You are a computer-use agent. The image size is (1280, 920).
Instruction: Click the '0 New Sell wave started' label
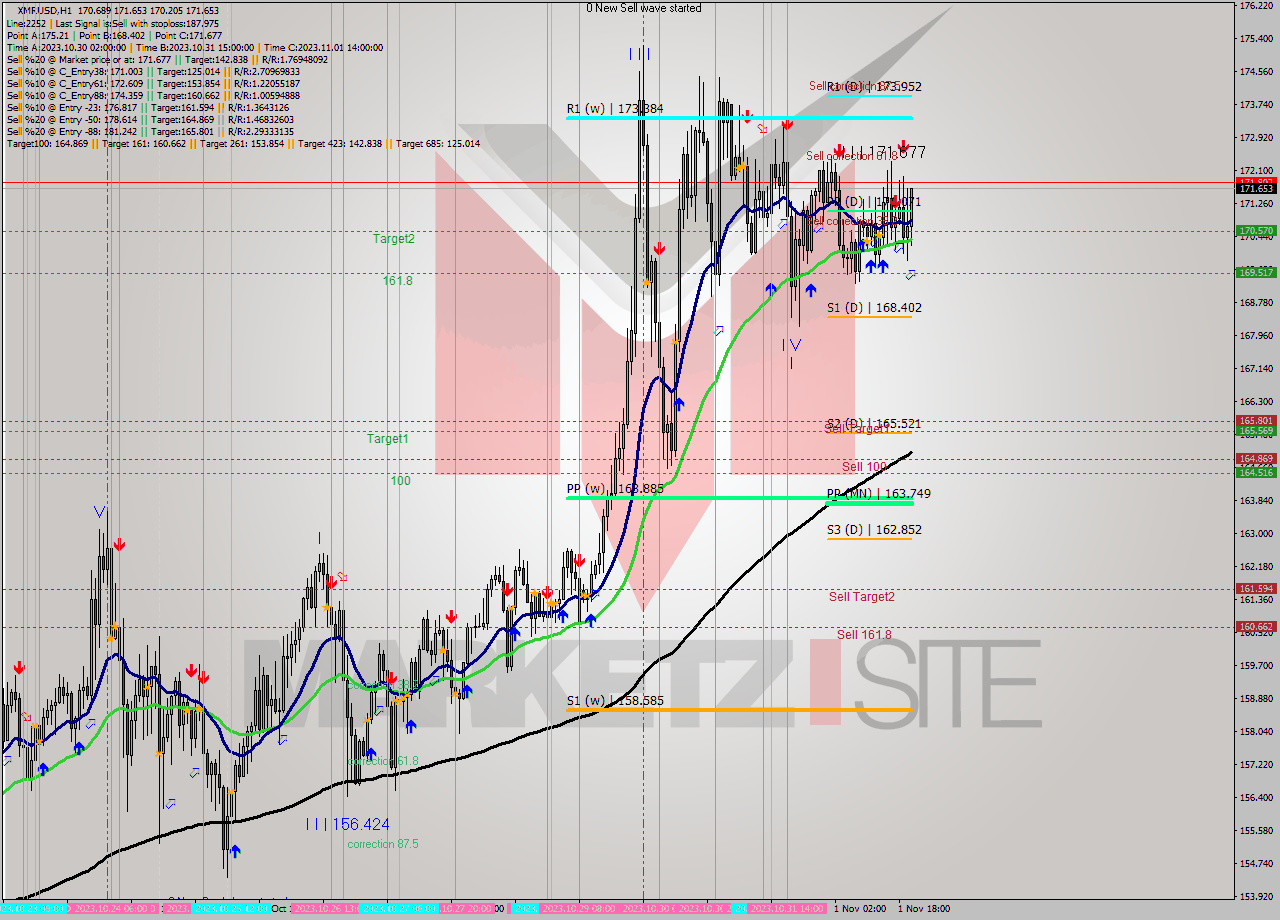644,8
